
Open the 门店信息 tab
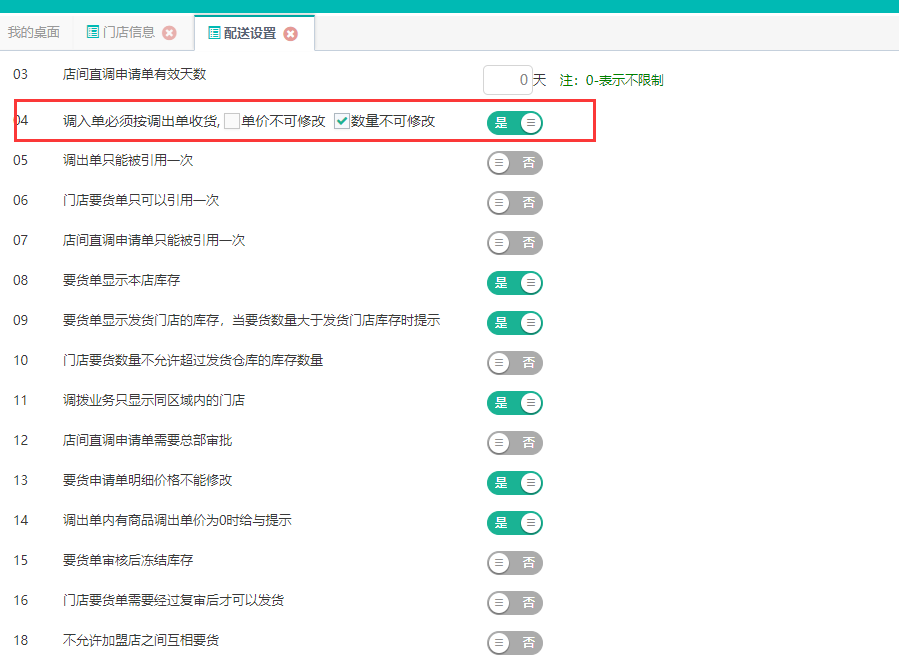(128, 32)
